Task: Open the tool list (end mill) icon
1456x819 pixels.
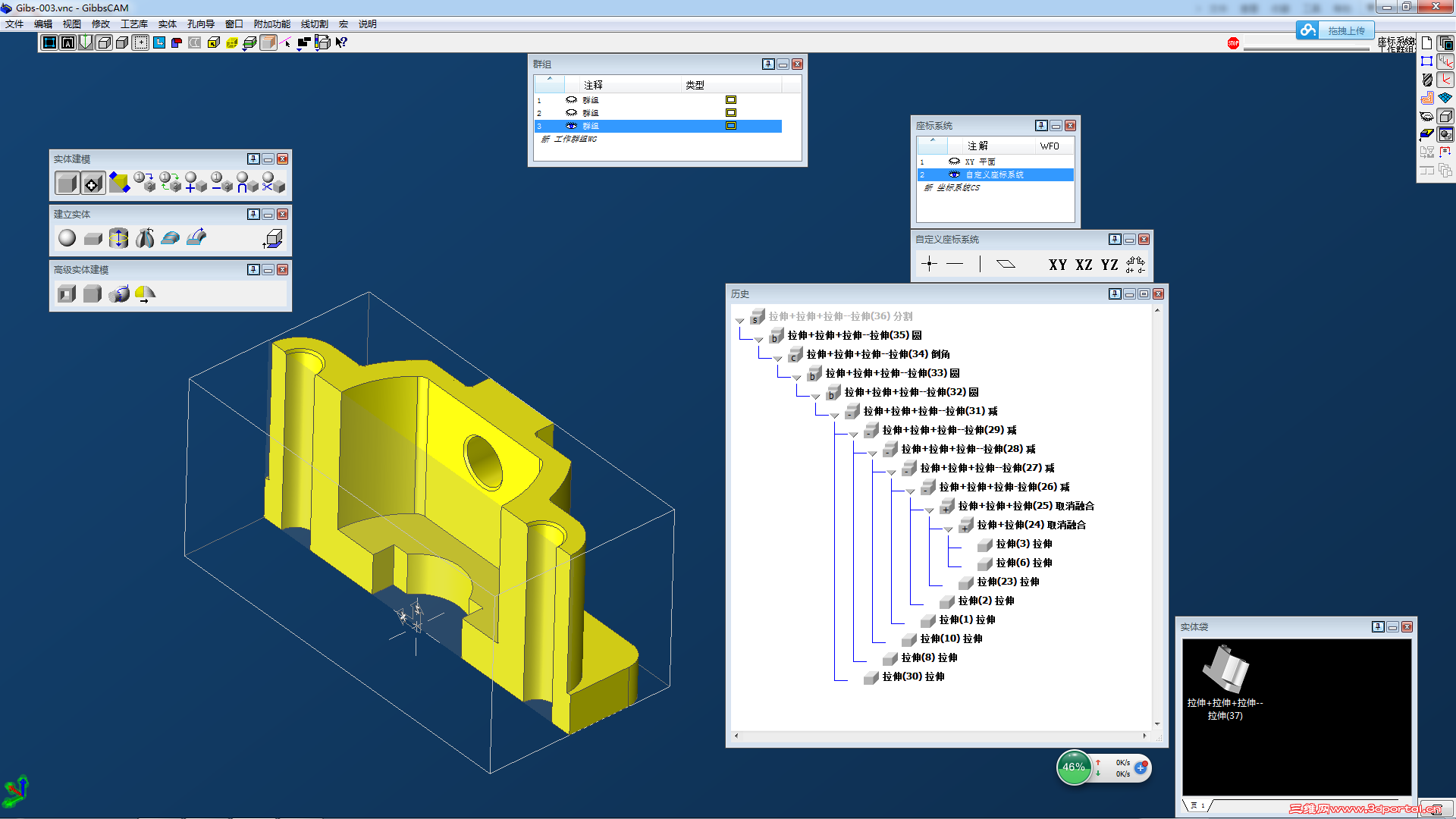Action: click(x=1427, y=80)
